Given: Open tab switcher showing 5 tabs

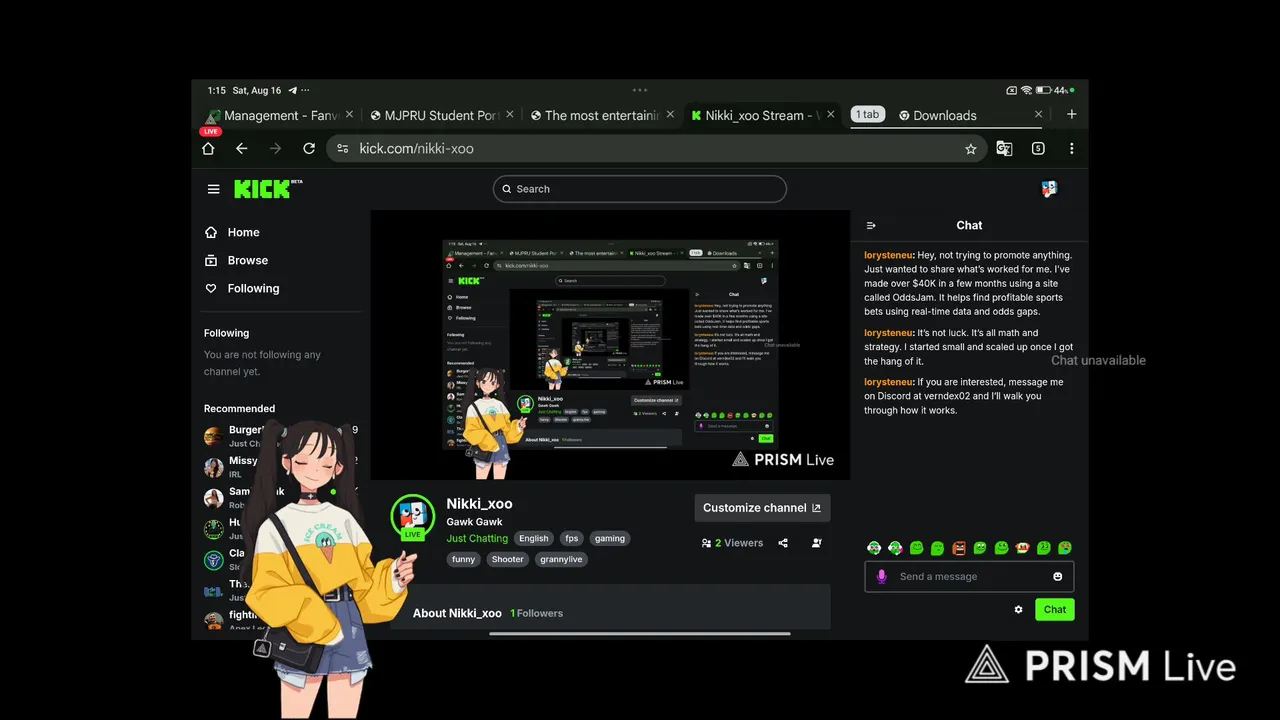Looking at the screenshot, I should pos(1038,148).
